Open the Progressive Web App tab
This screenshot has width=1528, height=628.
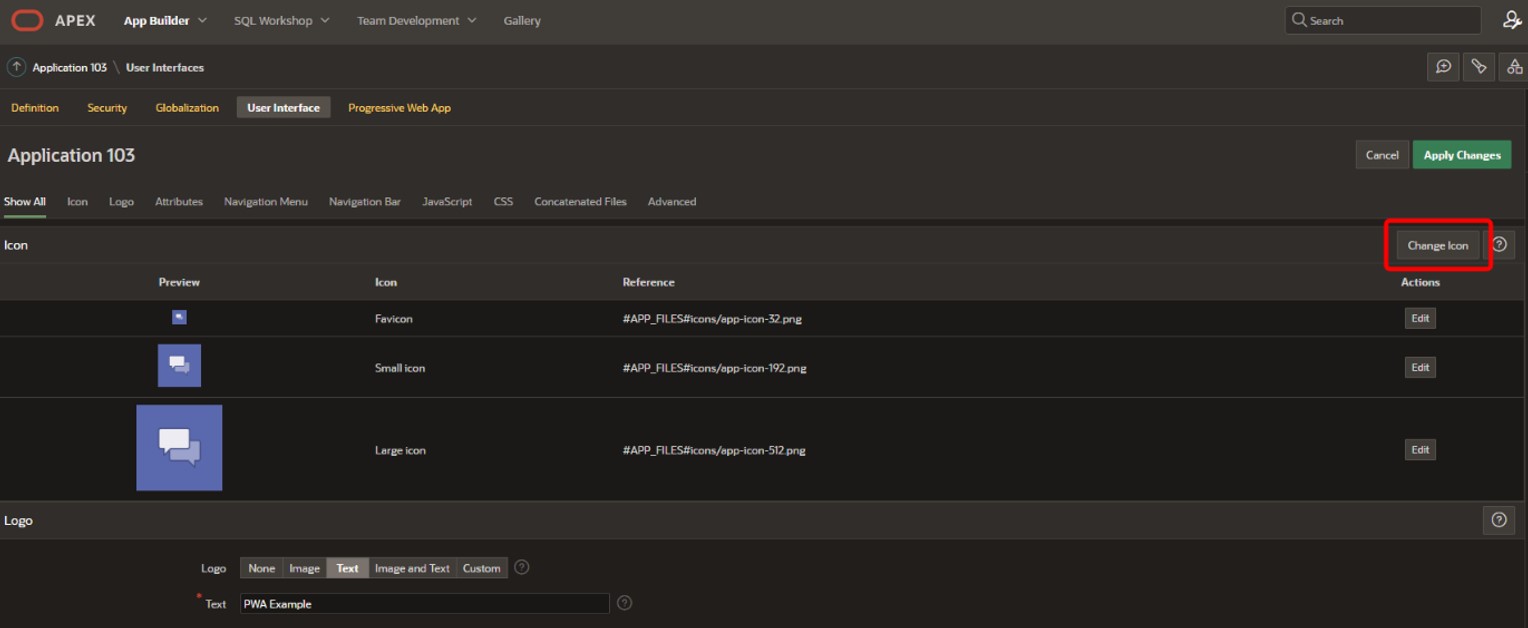pyautogui.click(x=399, y=107)
